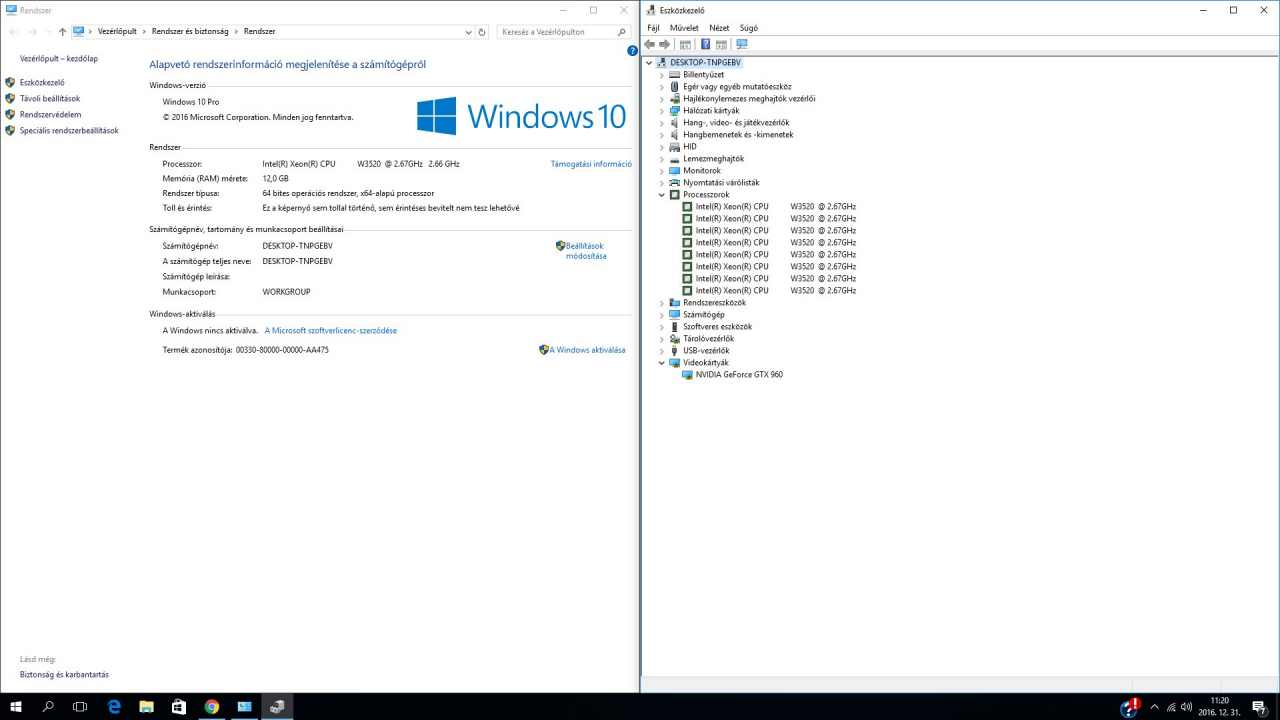Click the refresh button beside address bar

tap(482, 32)
